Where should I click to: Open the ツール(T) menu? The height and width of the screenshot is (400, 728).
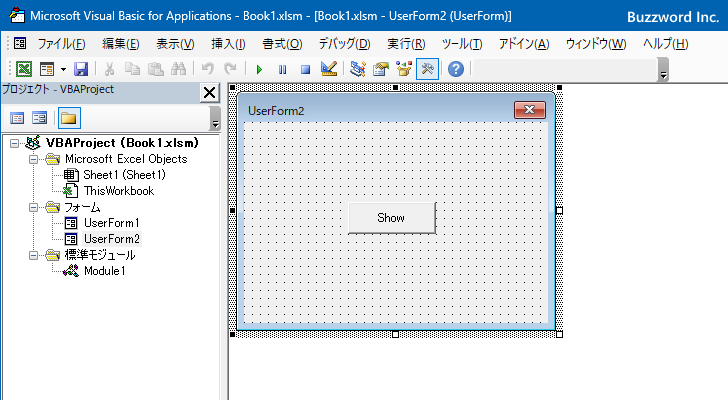click(462, 44)
